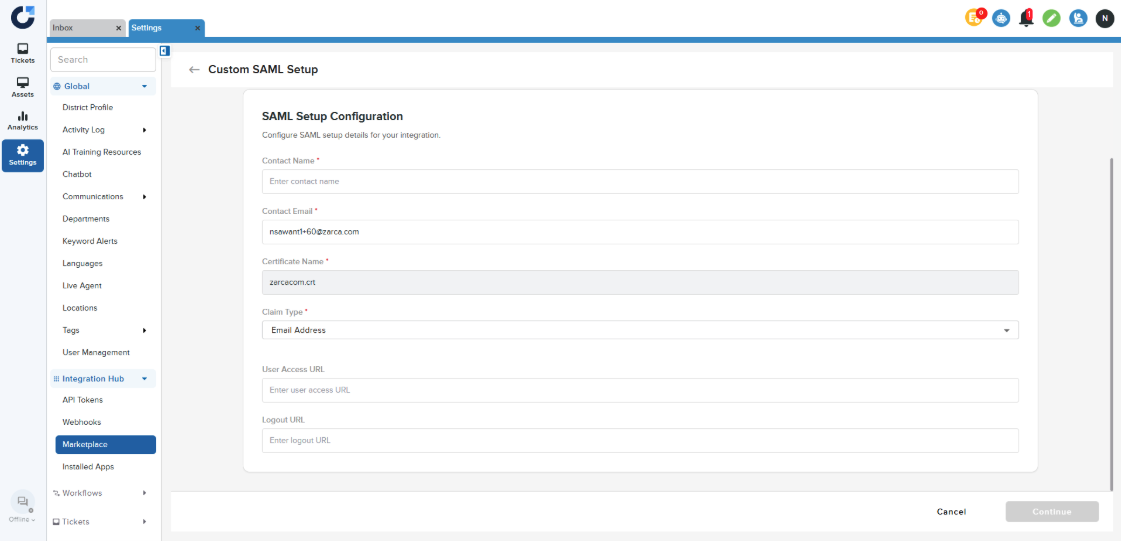Toggle the Offline chat status
Image resolution: width=1121 pixels, height=541 pixels.
(22, 505)
